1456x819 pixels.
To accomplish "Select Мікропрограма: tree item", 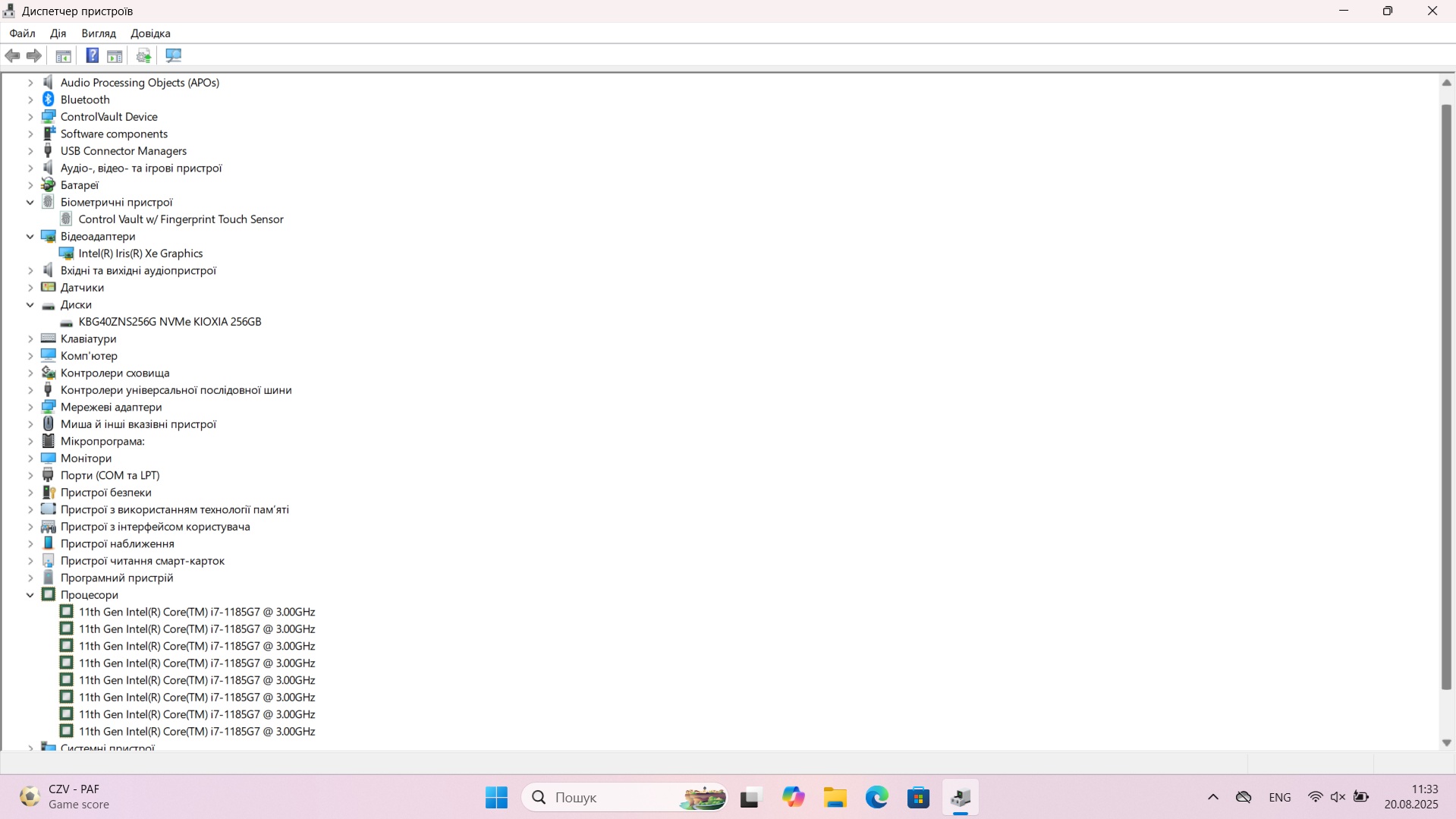I will [102, 441].
